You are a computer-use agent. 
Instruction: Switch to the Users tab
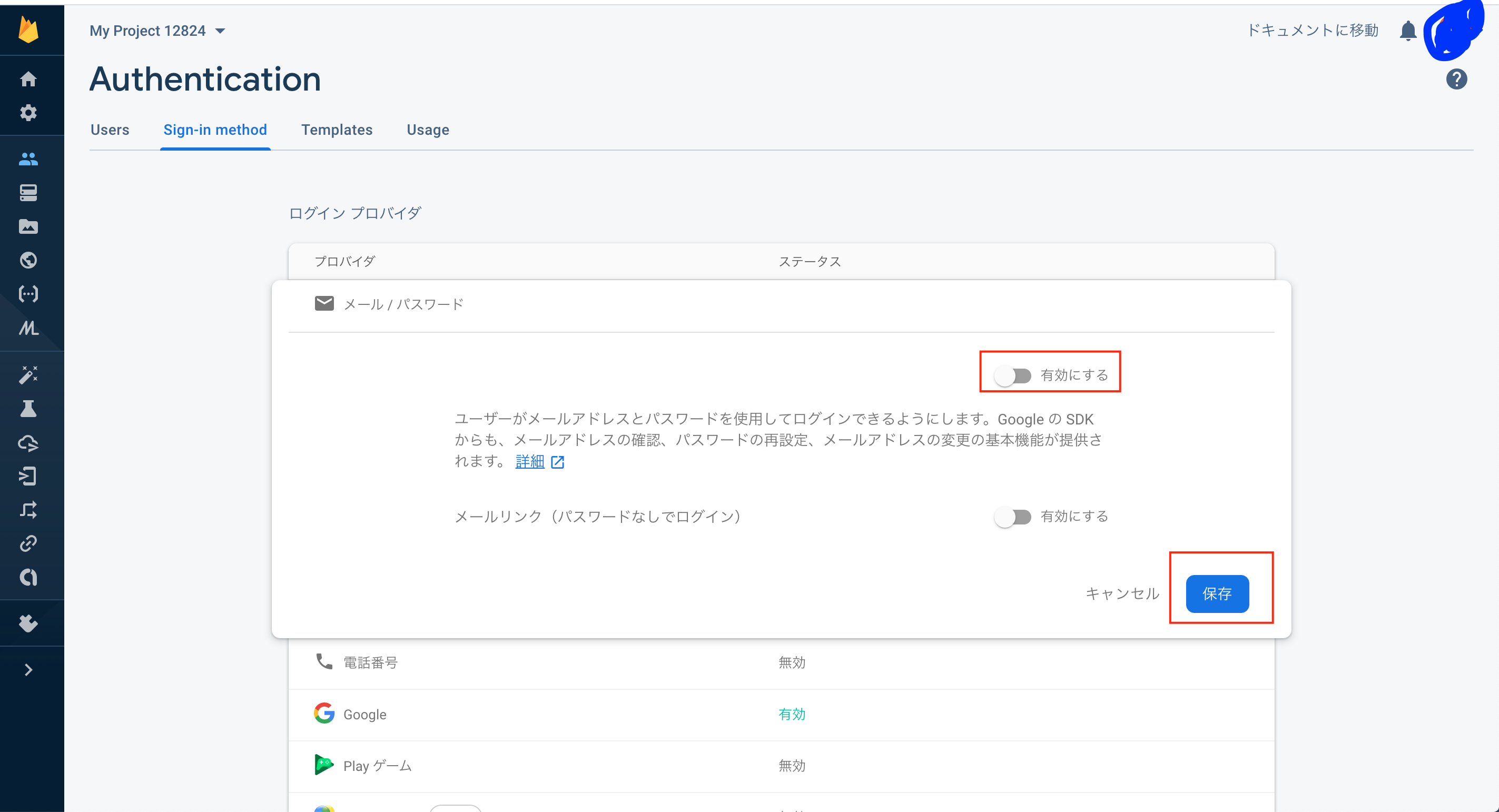point(110,130)
